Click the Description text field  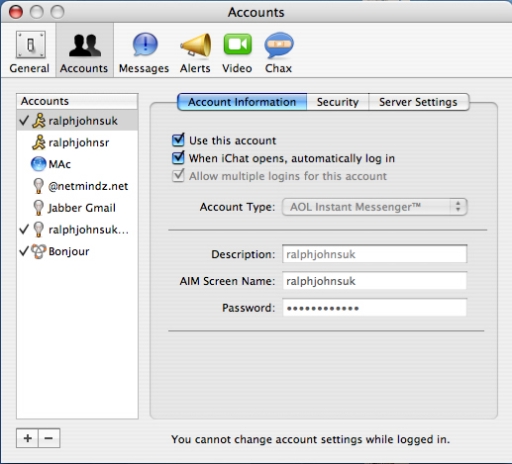(x=375, y=254)
